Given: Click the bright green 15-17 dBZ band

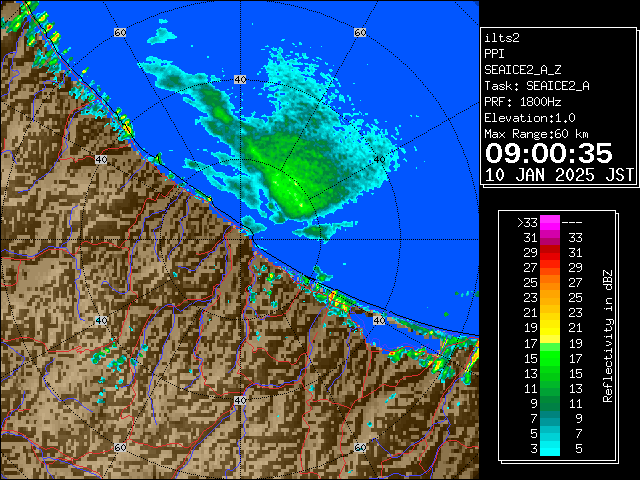Looking at the screenshot, I should 550,358.
